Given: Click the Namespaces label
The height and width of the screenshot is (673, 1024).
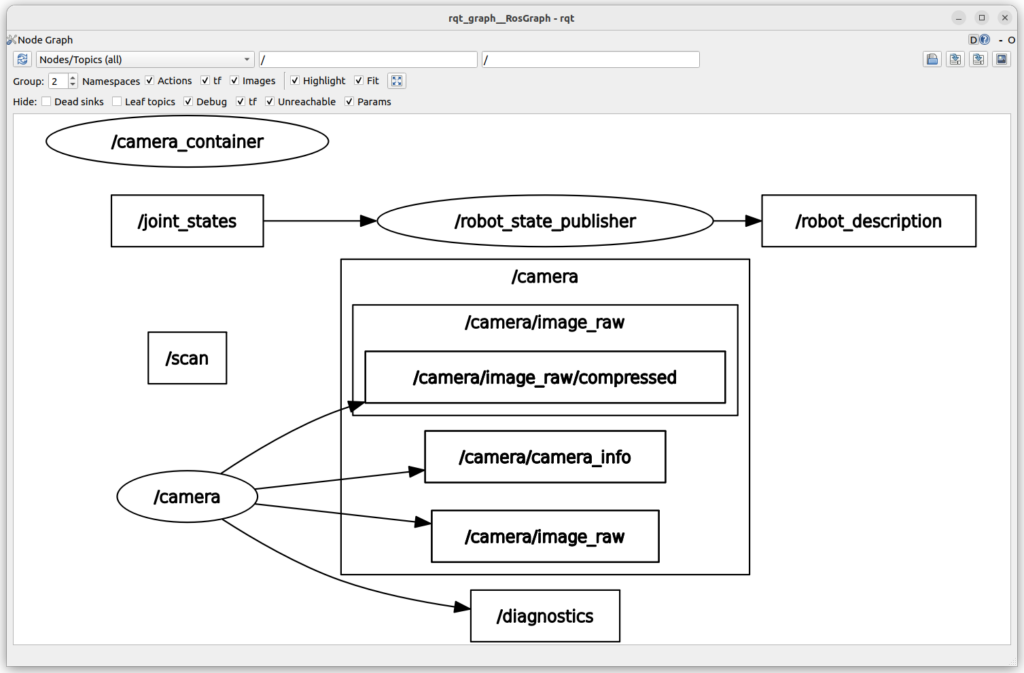Looking at the screenshot, I should pyautogui.click(x=111, y=81).
